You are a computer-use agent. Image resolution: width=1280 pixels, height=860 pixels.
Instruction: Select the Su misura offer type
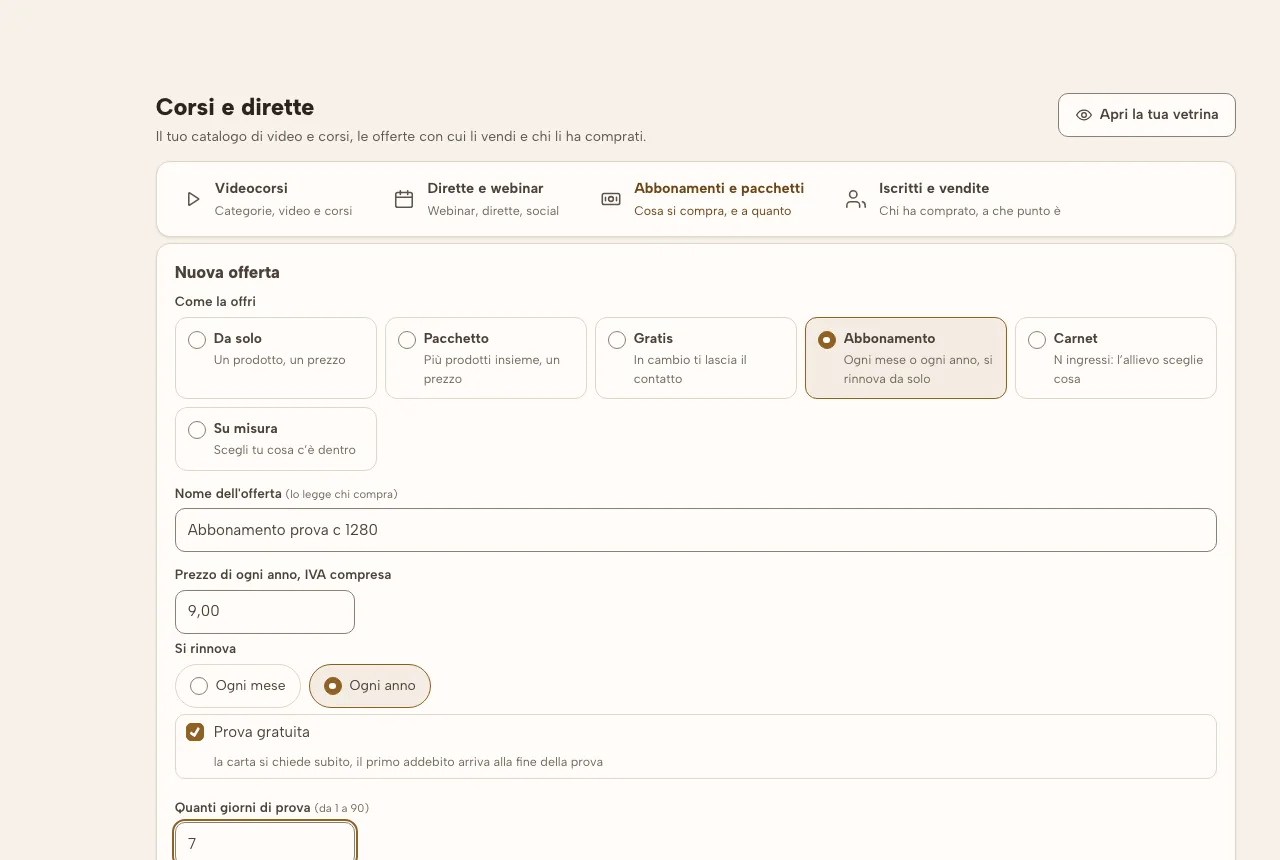(276, 439)
